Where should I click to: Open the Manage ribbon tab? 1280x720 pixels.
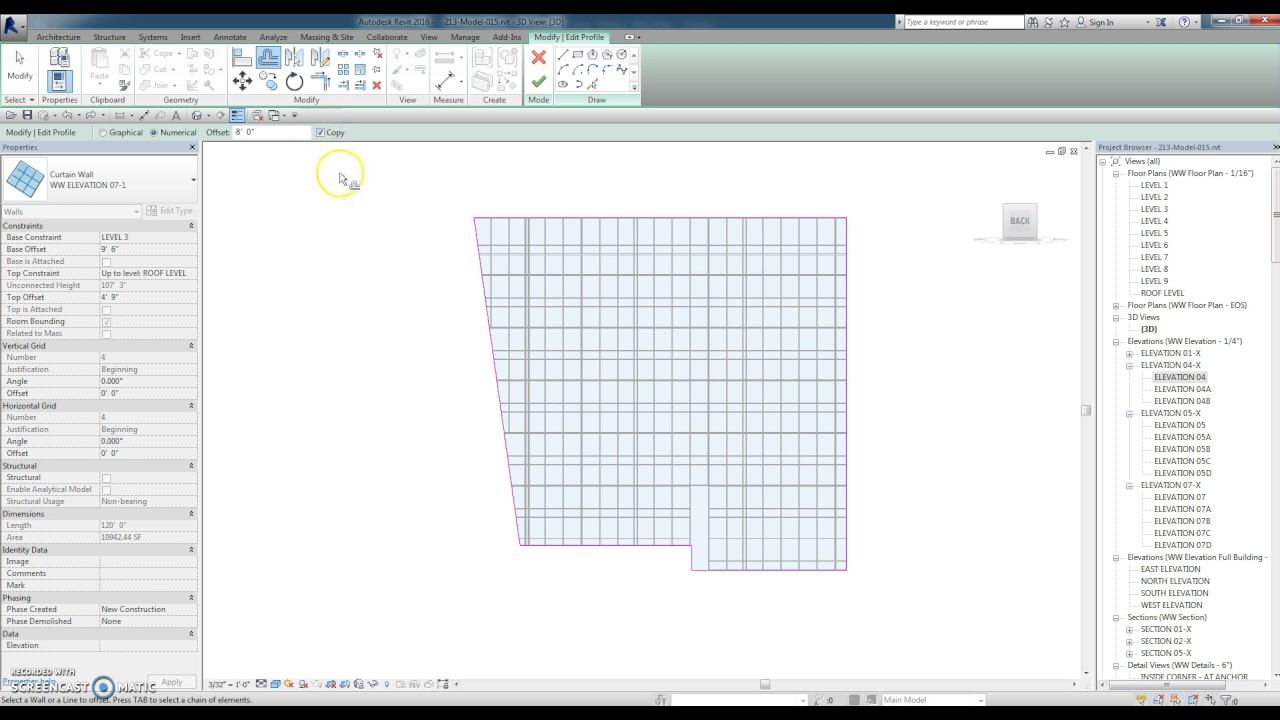pyautogui.click(x=465, y=37)
